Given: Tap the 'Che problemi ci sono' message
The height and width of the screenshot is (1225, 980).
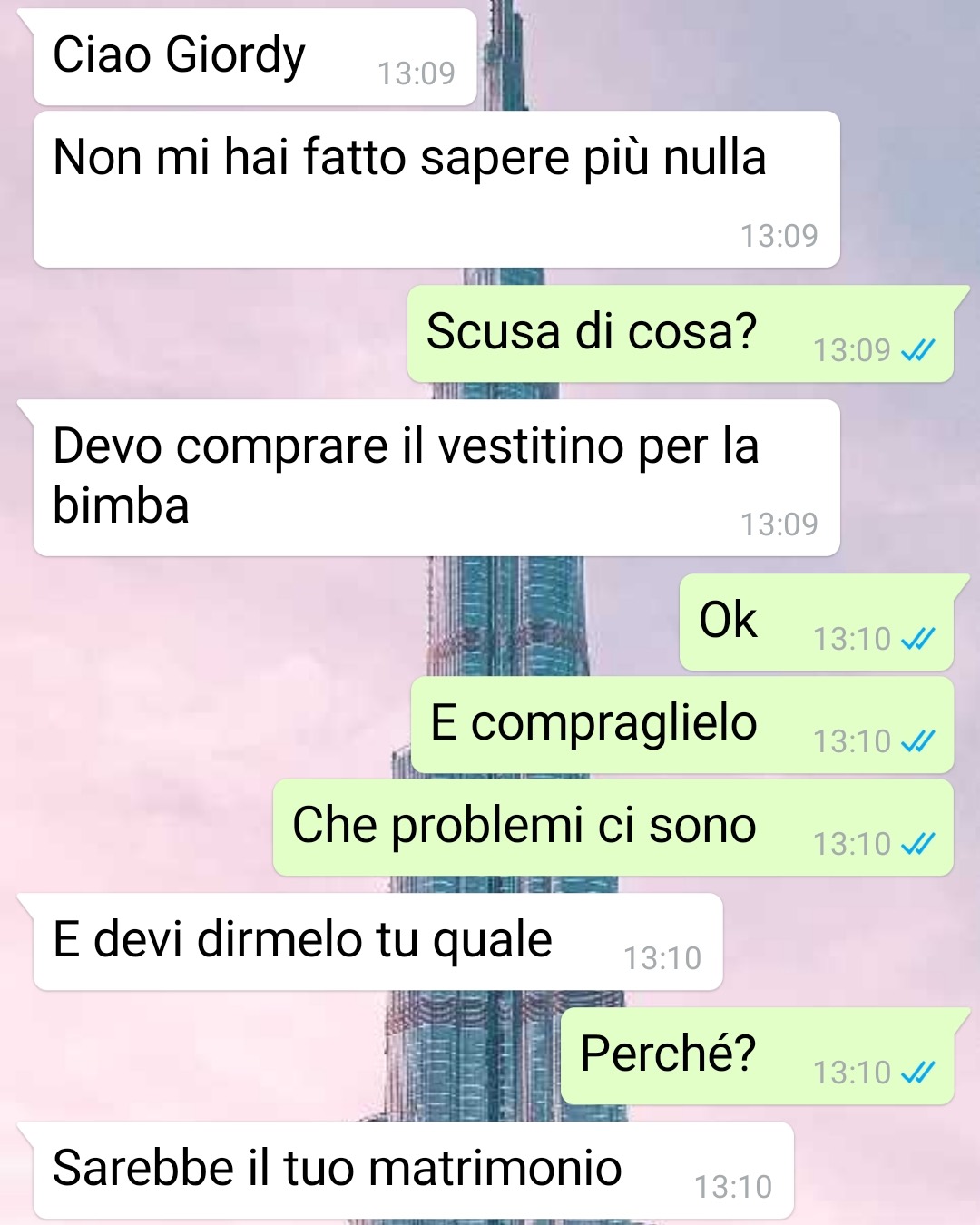Looking at the screenshot, I should 613,828.
